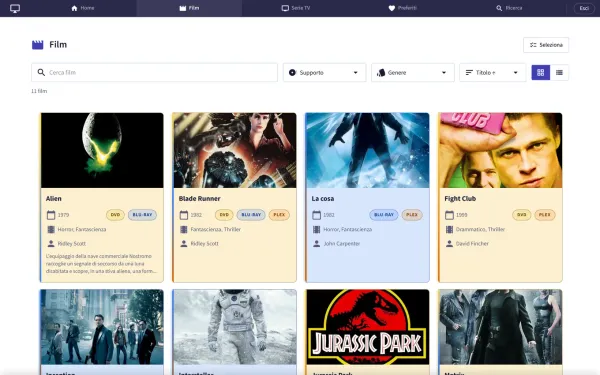The width and height of the screenshot is (600, 375).
Task: Click the year 1999 on Fight Club
Action: [x=461, y=215]
